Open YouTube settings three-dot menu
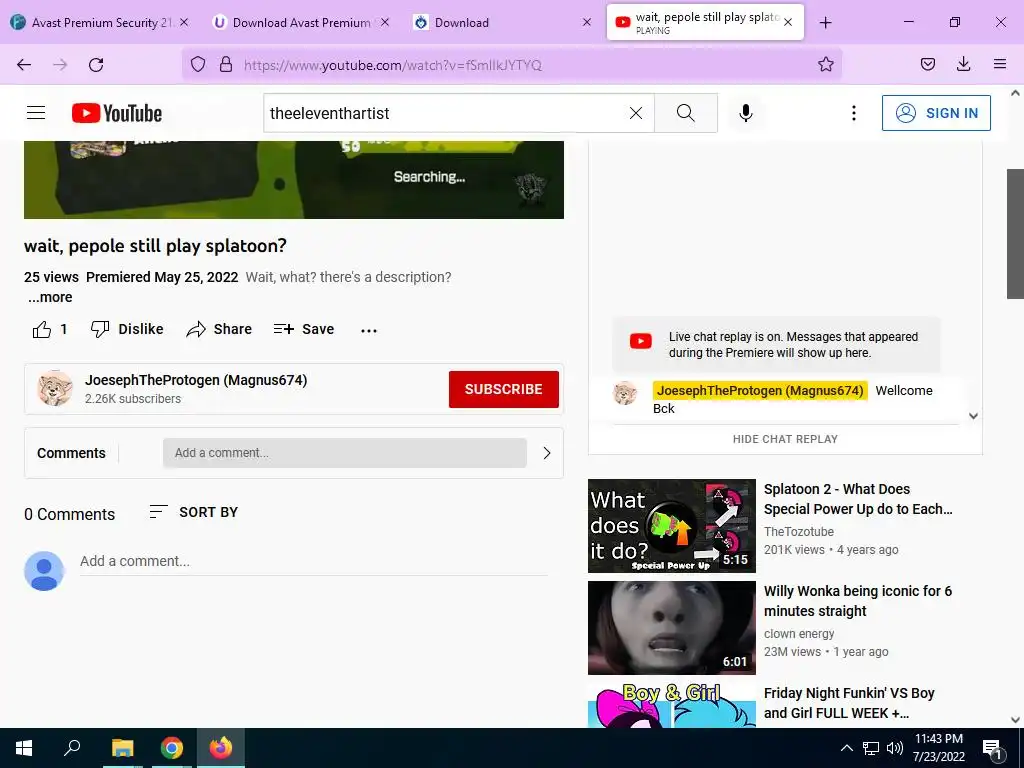The image size is (1024, 768). (x=854, y=113)
